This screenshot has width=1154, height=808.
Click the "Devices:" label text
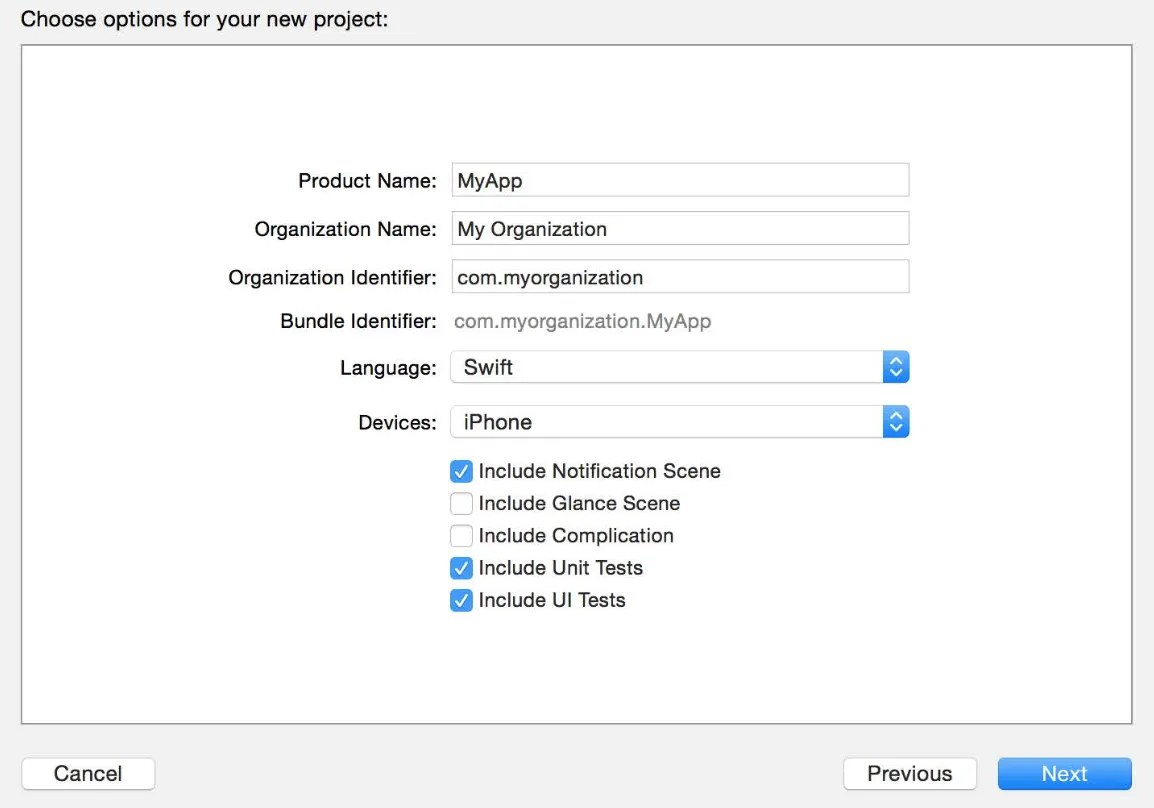[397, 423]
